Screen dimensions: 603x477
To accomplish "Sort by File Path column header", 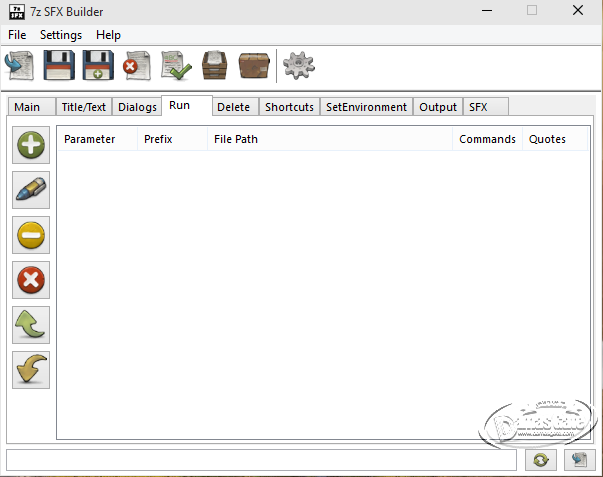I will click(x=330, y=139).
